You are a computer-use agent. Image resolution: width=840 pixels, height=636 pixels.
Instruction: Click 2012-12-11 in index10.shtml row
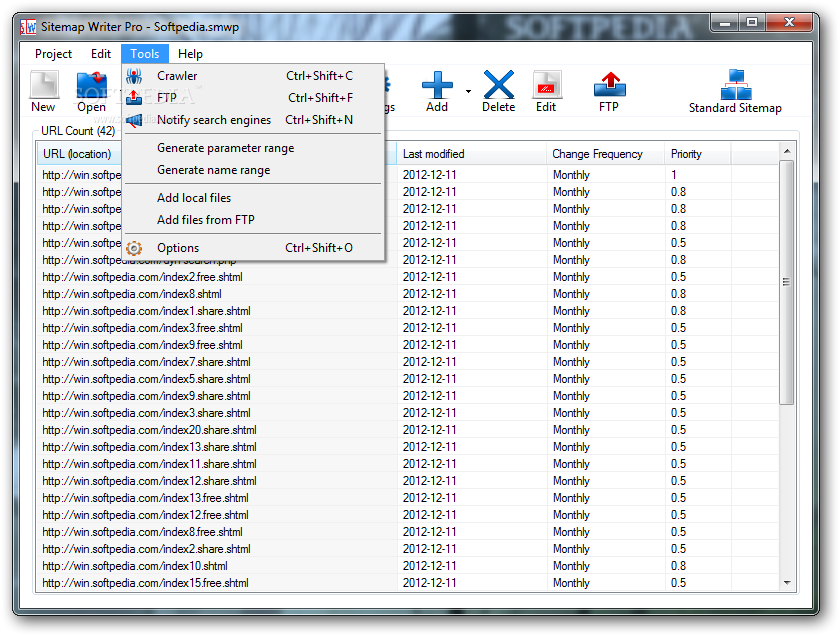pyautogui.click(x=429, y=566)
